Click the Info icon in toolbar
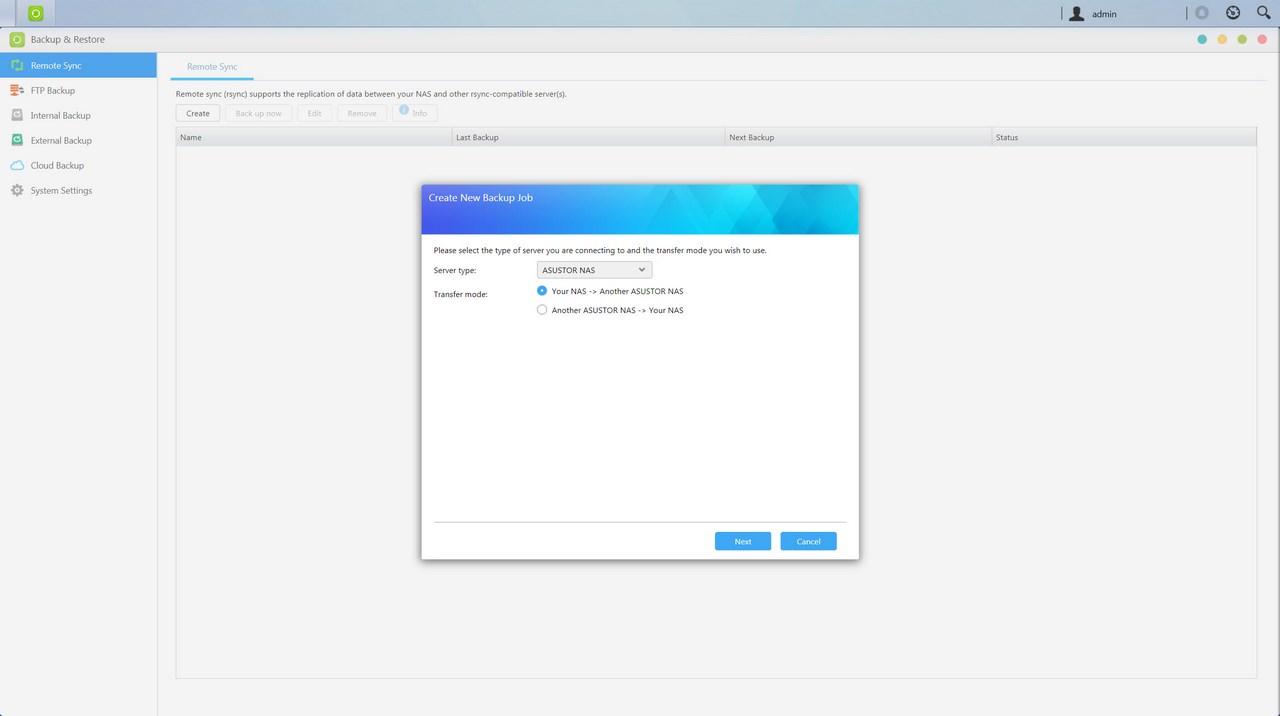The width and height of the screenshot is (1280, 716). click(404, 110)
